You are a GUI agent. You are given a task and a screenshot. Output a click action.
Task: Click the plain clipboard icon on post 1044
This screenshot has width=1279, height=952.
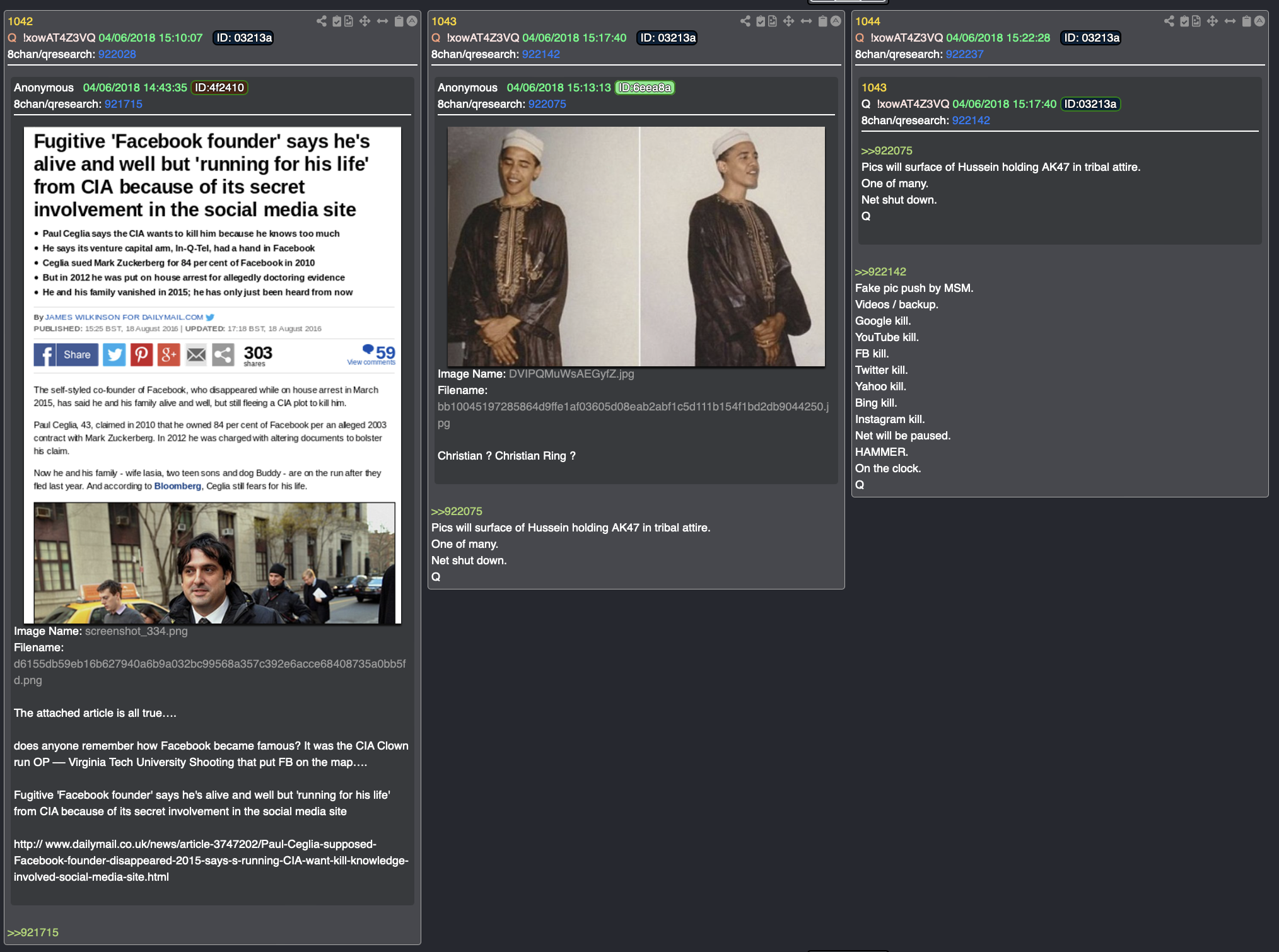click(1246, 21)
